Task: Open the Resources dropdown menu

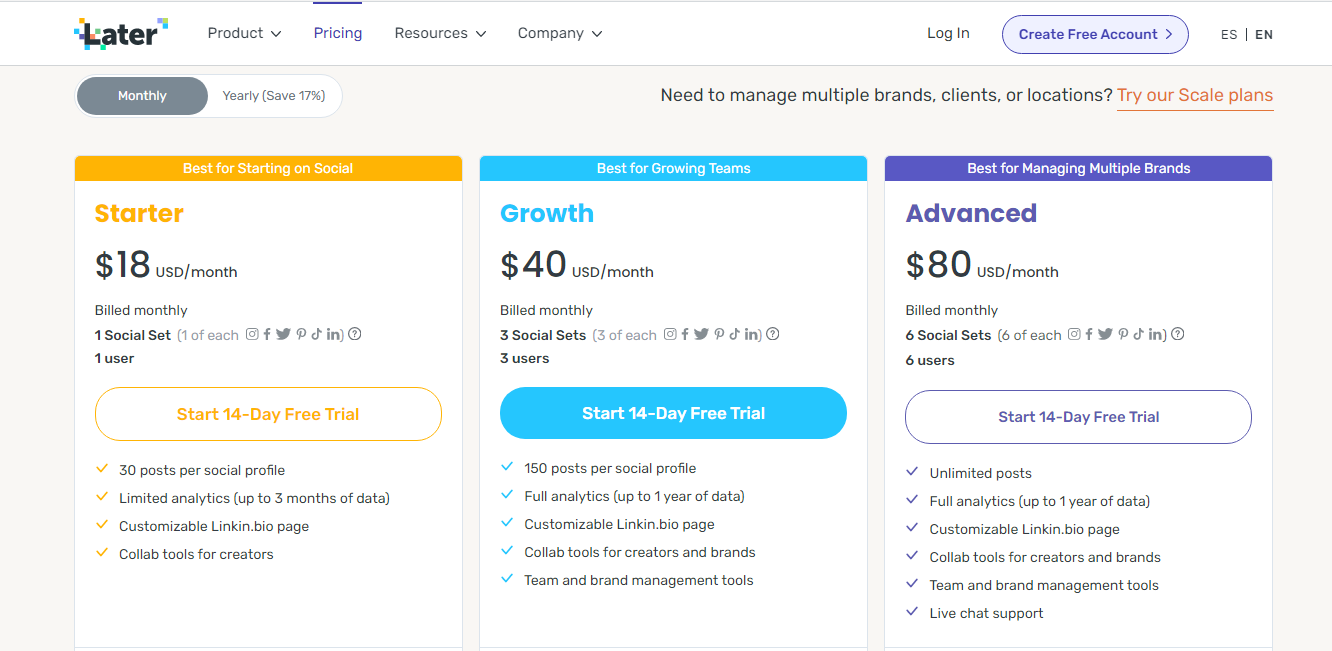Action: coord(440,33)
